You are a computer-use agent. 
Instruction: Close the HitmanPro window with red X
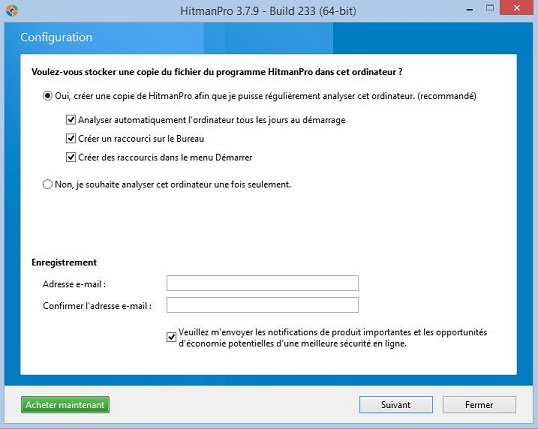pyautogui.click(x=517, y=8)
